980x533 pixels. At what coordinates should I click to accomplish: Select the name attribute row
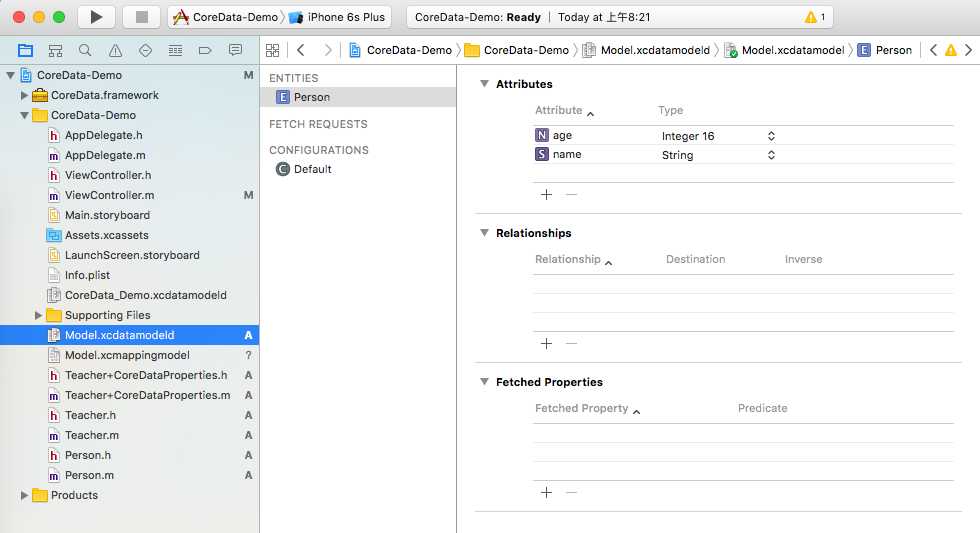(x=743, y=154)
